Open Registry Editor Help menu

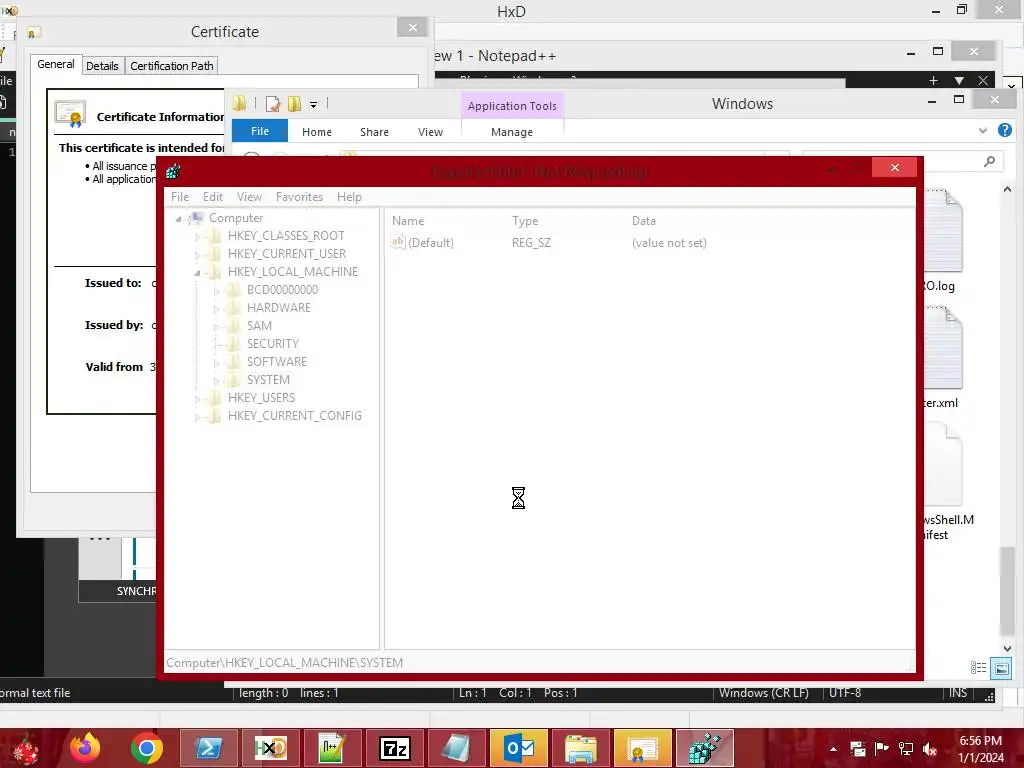tap(349, 197)
